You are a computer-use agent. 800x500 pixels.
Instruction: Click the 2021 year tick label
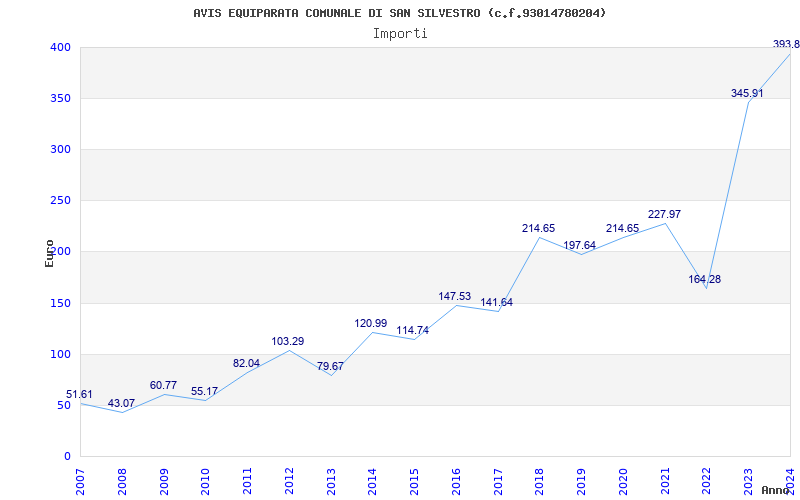(665, 482)
